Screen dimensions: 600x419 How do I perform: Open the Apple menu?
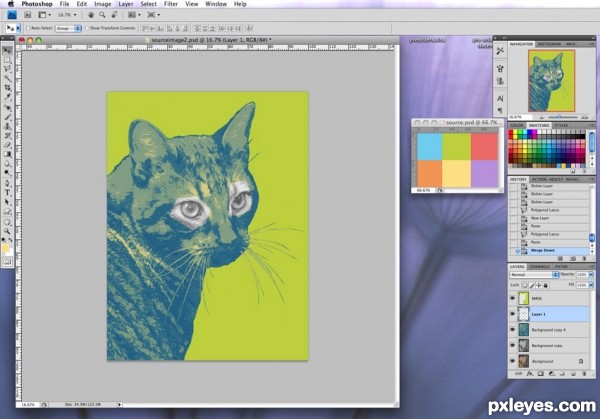click(10, 4)
